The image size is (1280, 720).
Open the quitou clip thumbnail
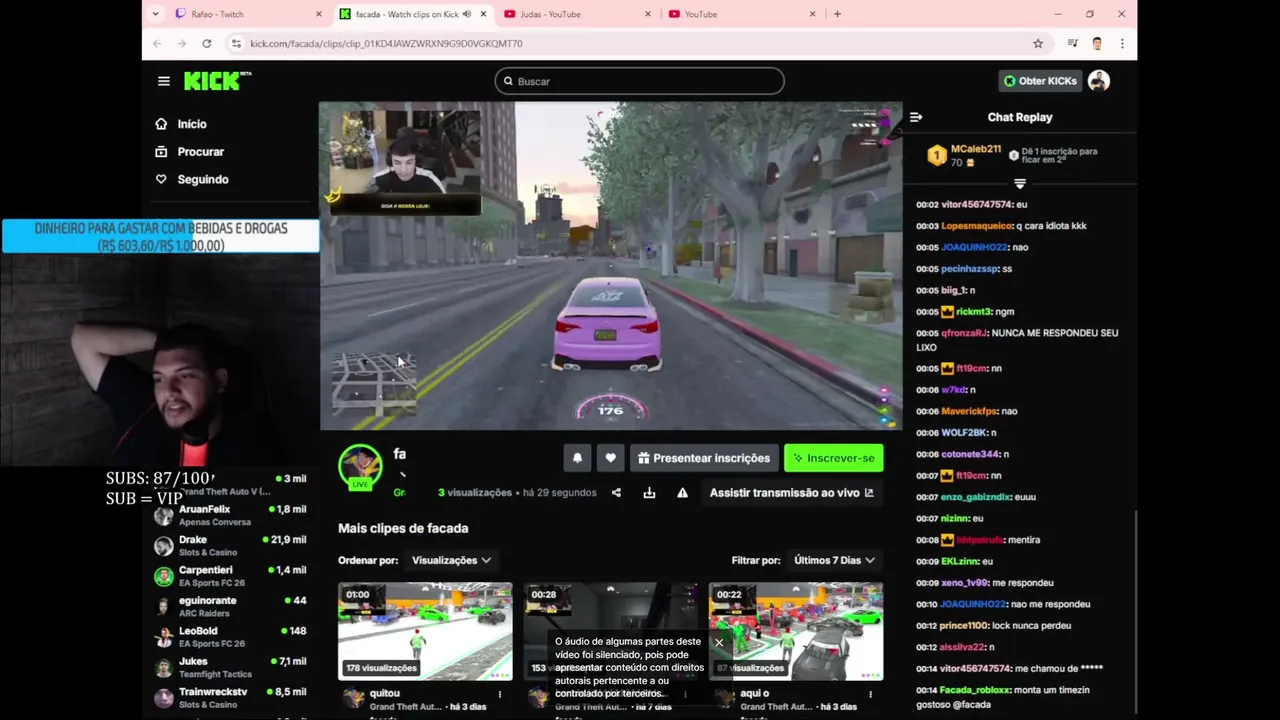coord(425,631)
